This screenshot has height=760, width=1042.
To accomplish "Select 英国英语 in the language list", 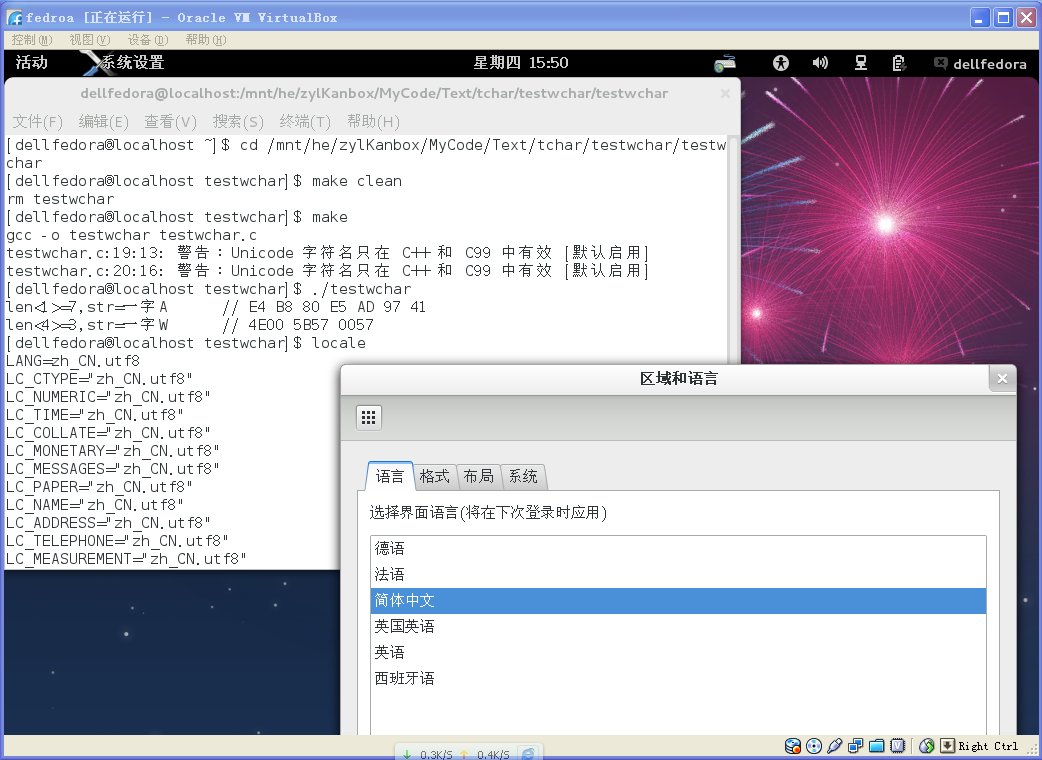I will [678, 626].
